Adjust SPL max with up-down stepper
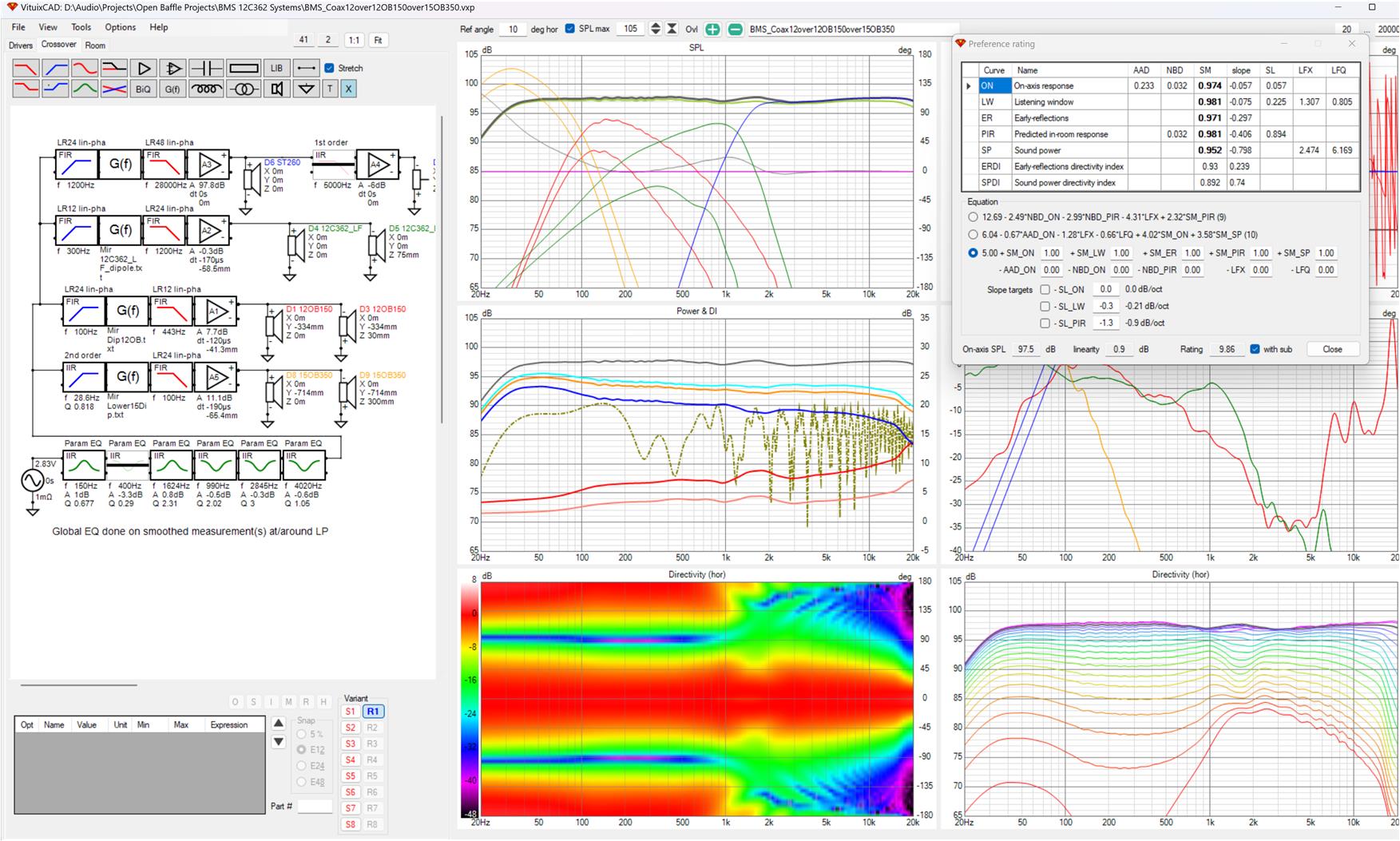Viewport: 1400px width, 841px height. 656,29
